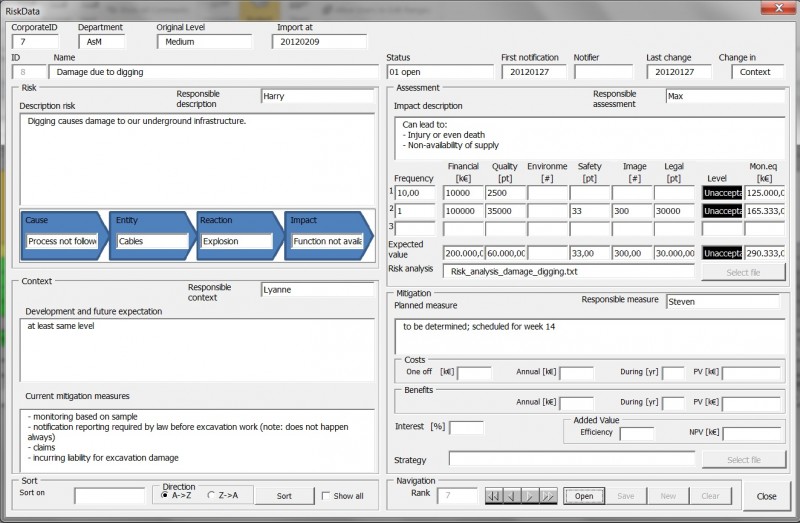Click the Sort on input field
Screen dimensions: 800x523
tap(109, 495)
